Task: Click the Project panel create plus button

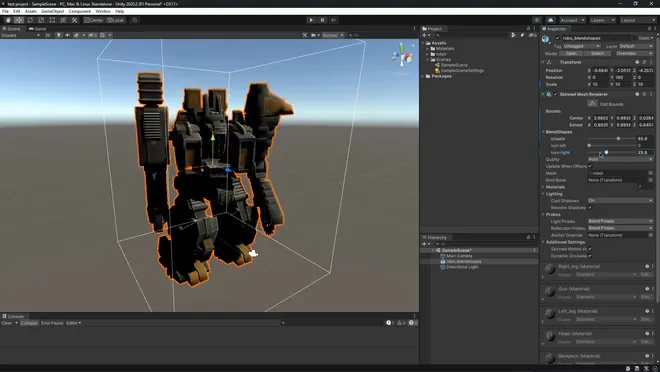Action: tap(426, 35)
